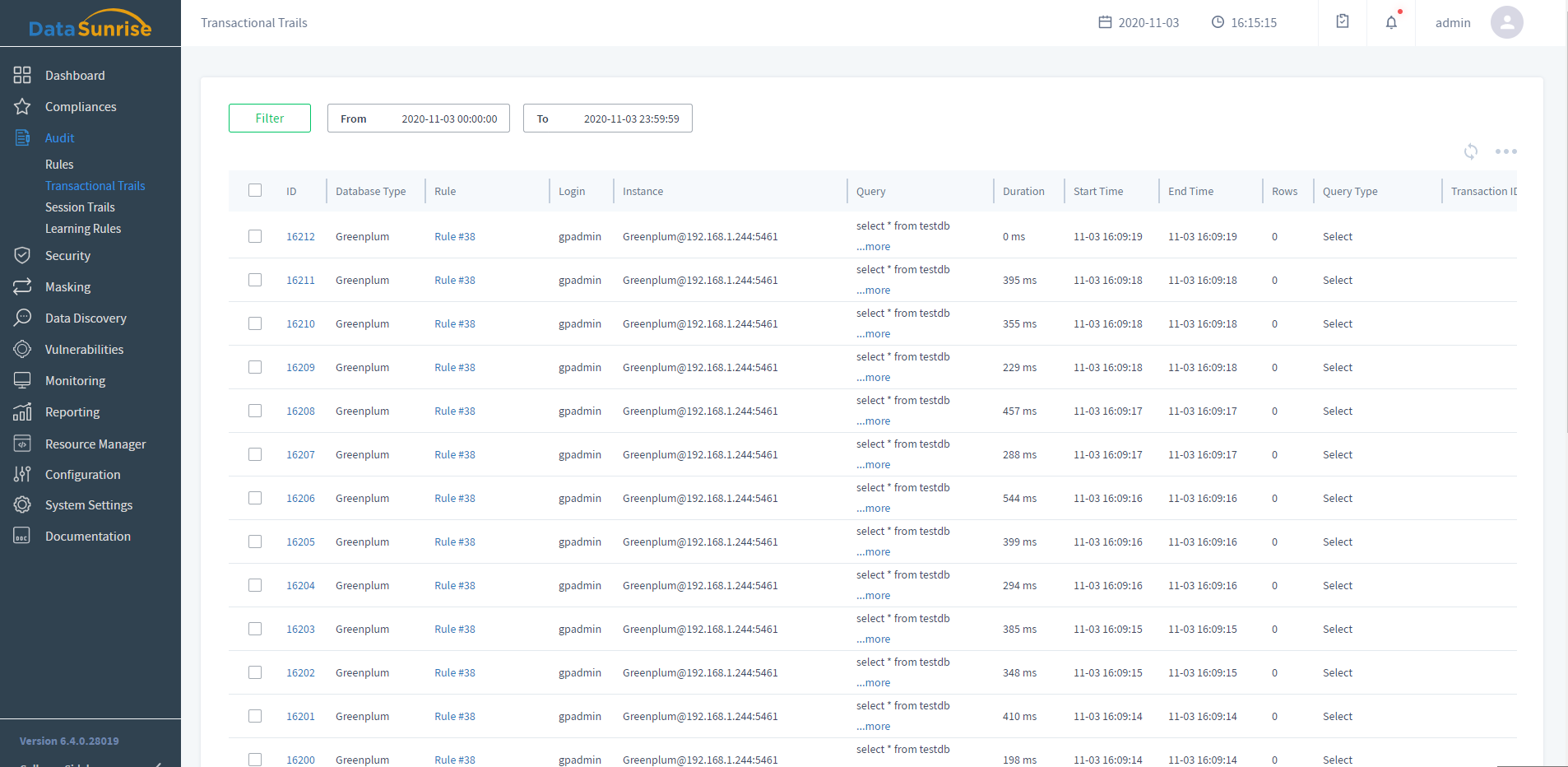The height and width of the screenshot is (767, 1568).
Task: Go to Learning Rules in the sidebar
Action: click(83, 229)
